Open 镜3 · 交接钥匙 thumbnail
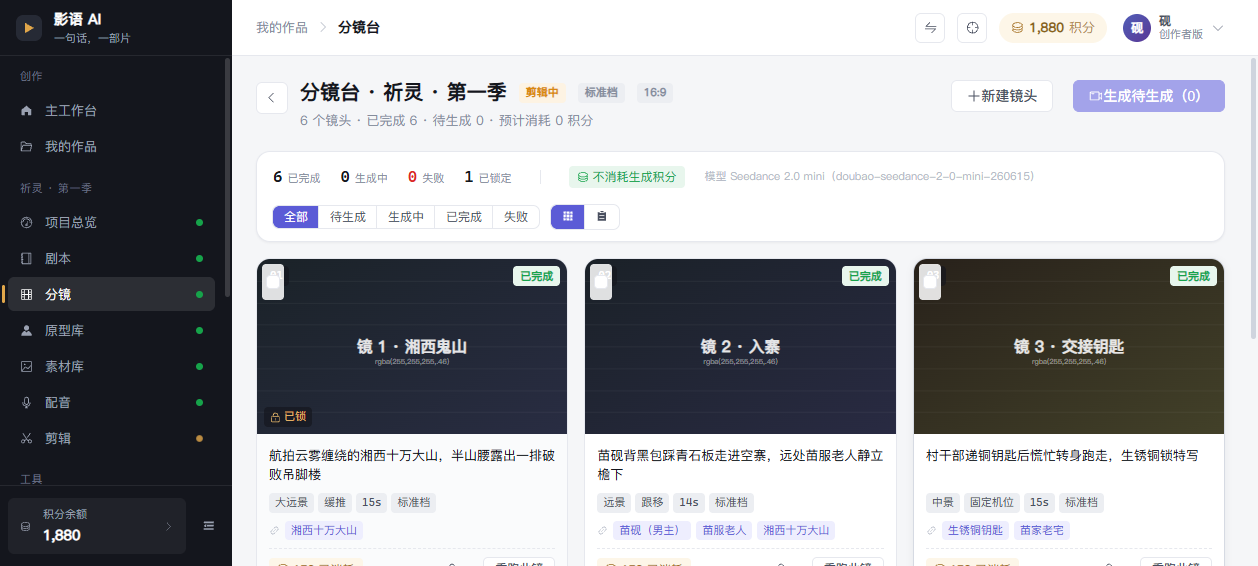 click(x=1069, y=347)
